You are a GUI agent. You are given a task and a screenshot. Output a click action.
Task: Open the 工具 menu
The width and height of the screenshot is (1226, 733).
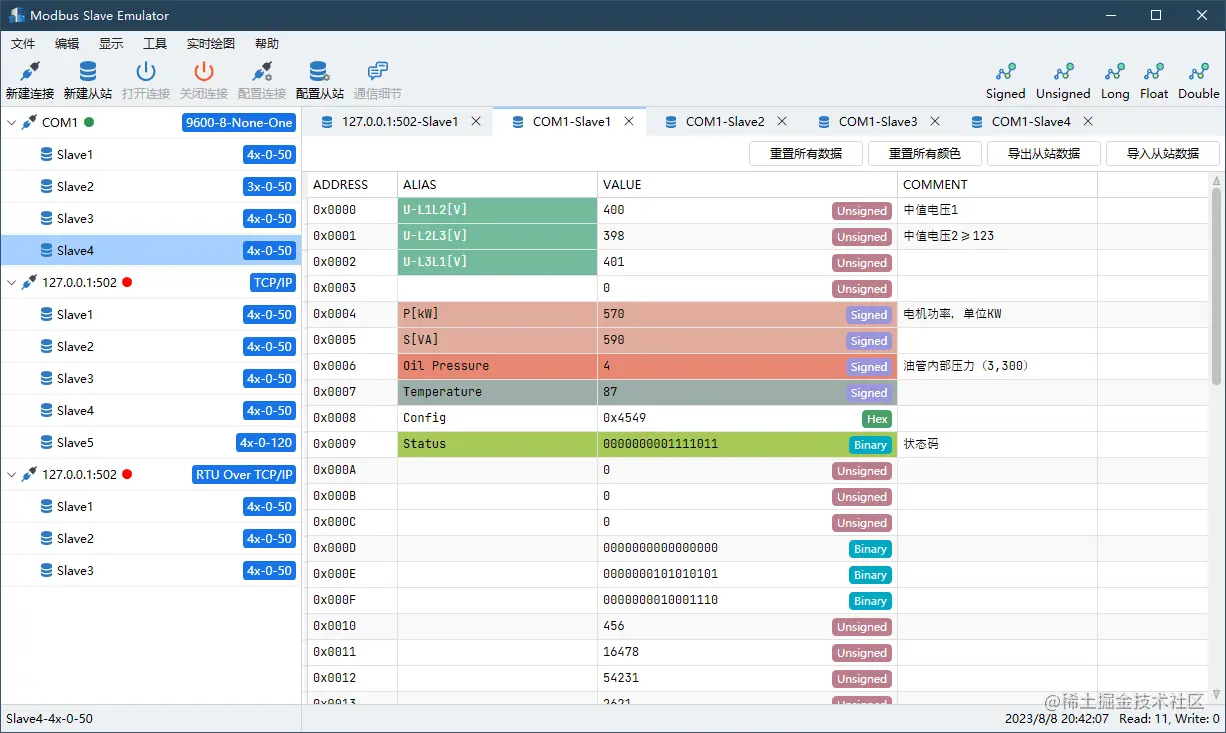click(155, 44)
